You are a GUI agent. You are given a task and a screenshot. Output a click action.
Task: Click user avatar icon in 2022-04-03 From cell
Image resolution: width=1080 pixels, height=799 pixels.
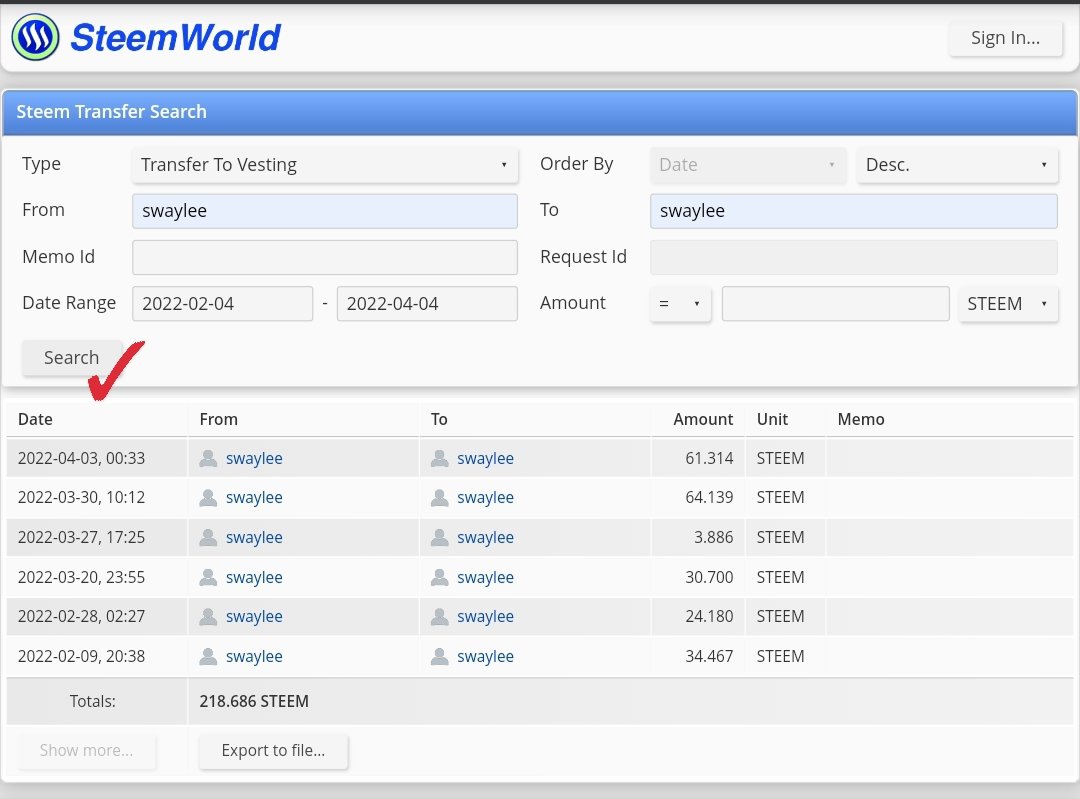coord(208,458)
